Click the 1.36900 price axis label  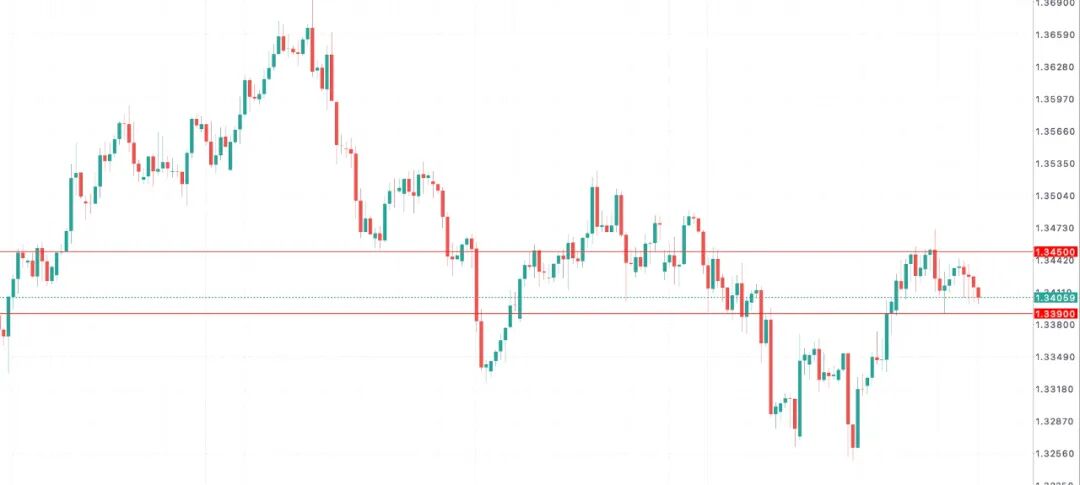coord(1055,4)
